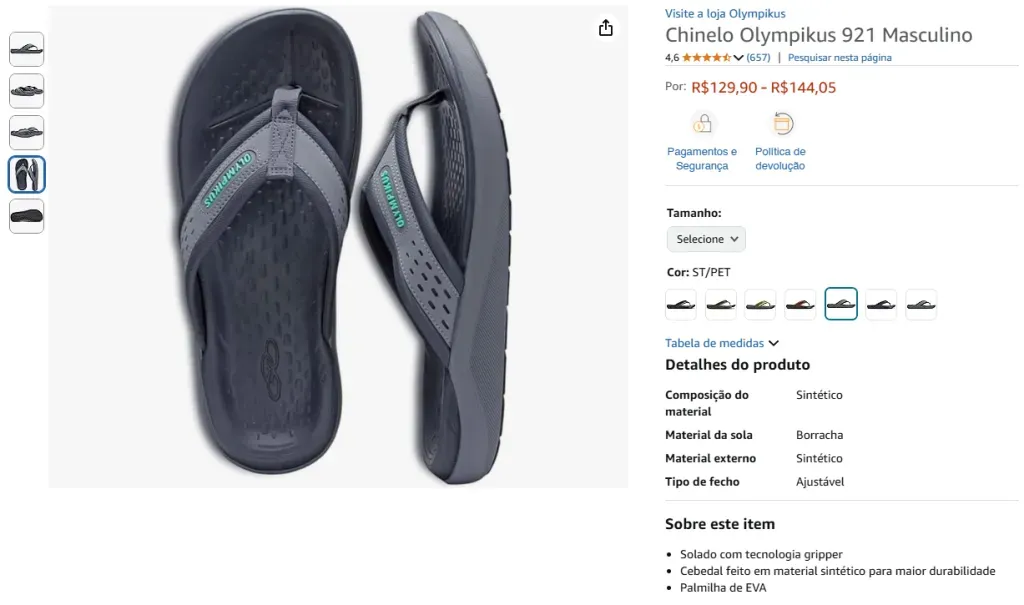1024x605 pixels.
Task: Open the star rating popover arrow
Action: (739, 58)
